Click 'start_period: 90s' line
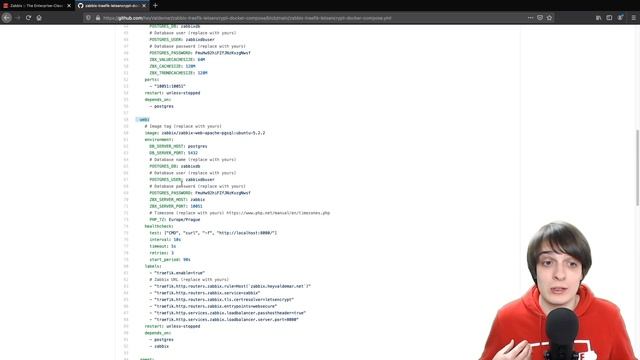This screenshot has height=360, width=640. [170, 260]
